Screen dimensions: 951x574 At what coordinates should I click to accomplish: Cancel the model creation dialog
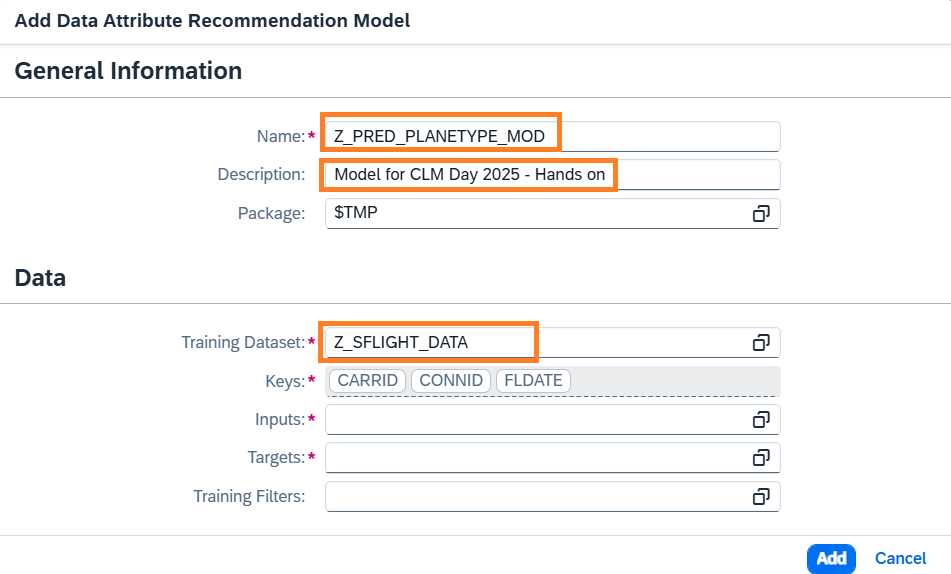pos(900,558)
